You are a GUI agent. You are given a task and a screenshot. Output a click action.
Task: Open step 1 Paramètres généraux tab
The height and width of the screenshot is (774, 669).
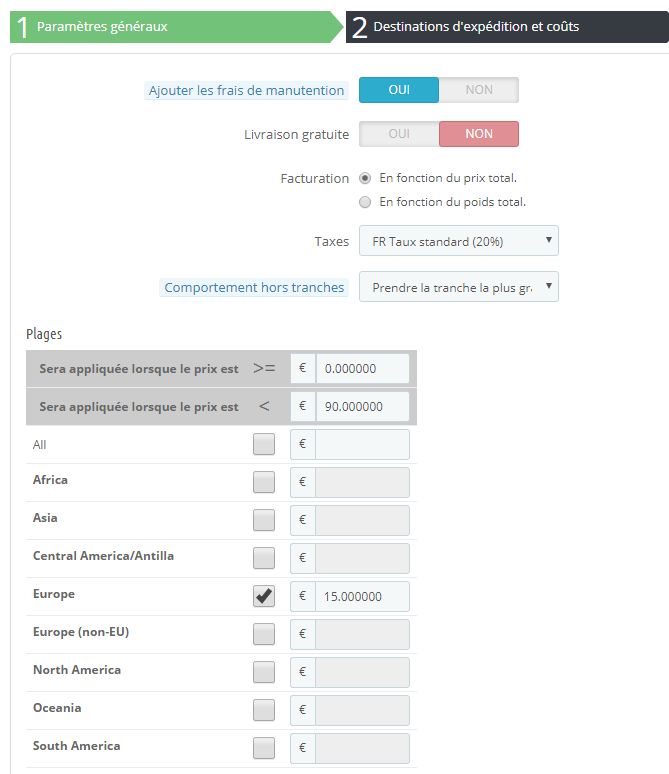coord(175,27)
